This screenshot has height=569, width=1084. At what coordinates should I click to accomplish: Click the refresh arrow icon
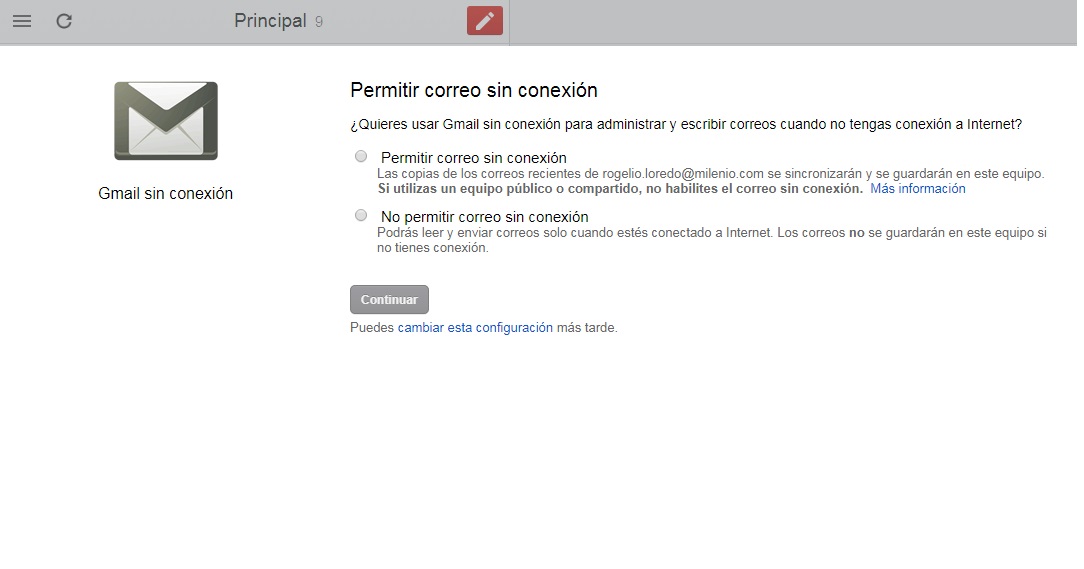64,21
